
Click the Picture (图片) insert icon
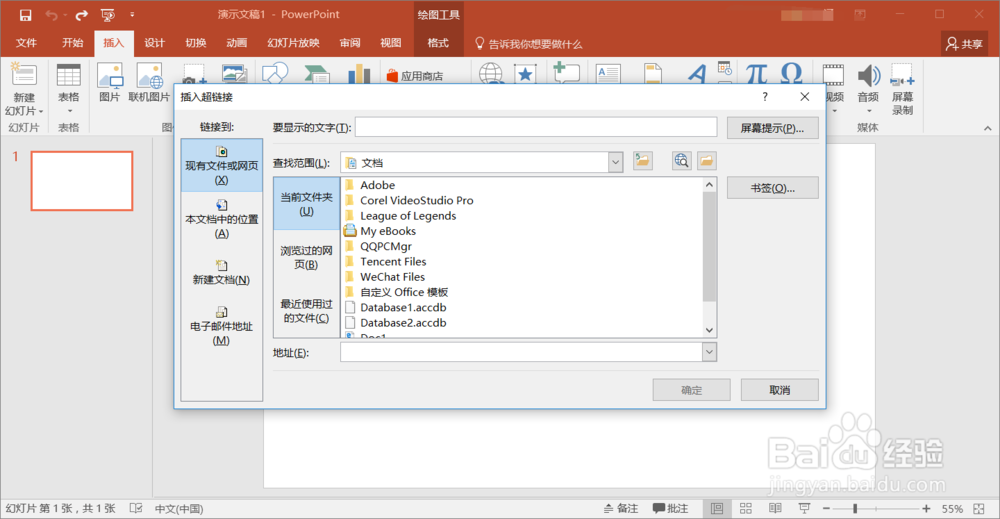pyautogui.click(x=110, y=76)
